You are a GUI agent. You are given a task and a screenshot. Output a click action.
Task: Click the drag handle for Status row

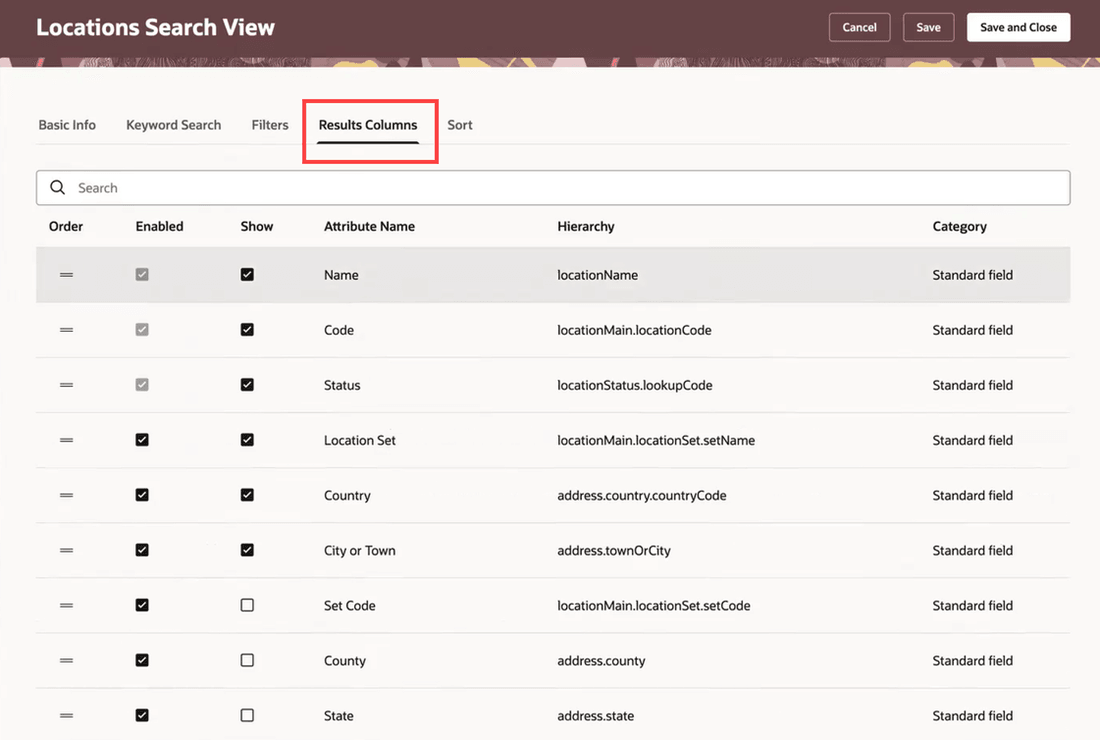click(67, 385)
